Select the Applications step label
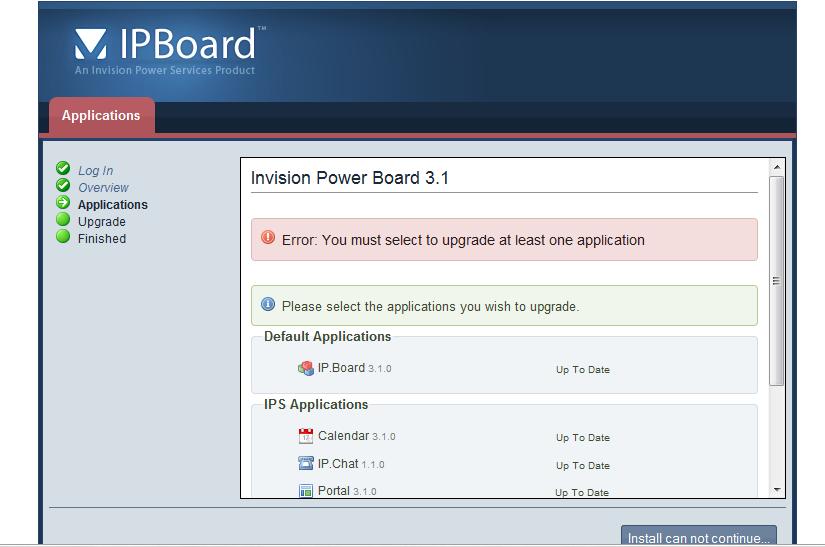Viewport: 825px width, 547px height. pos(113,205)
